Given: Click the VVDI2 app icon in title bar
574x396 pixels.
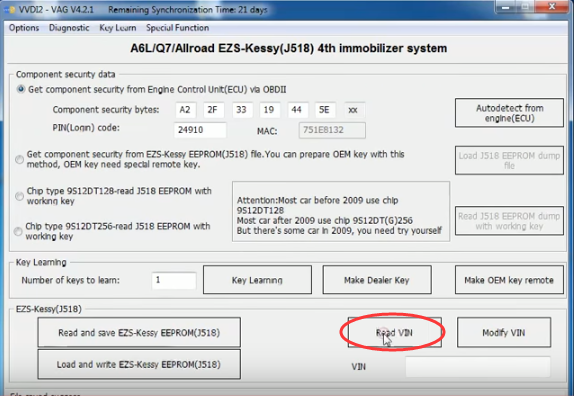Looking at the screenshot, I should click(x=9, y=10).
